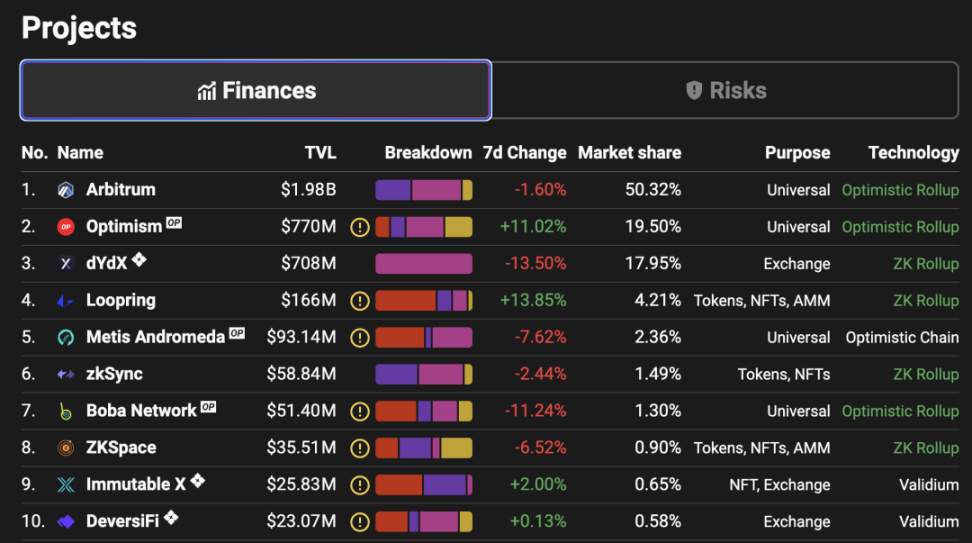
Task: Click the warning icon in Optimism row
Action: pos(360,227)
